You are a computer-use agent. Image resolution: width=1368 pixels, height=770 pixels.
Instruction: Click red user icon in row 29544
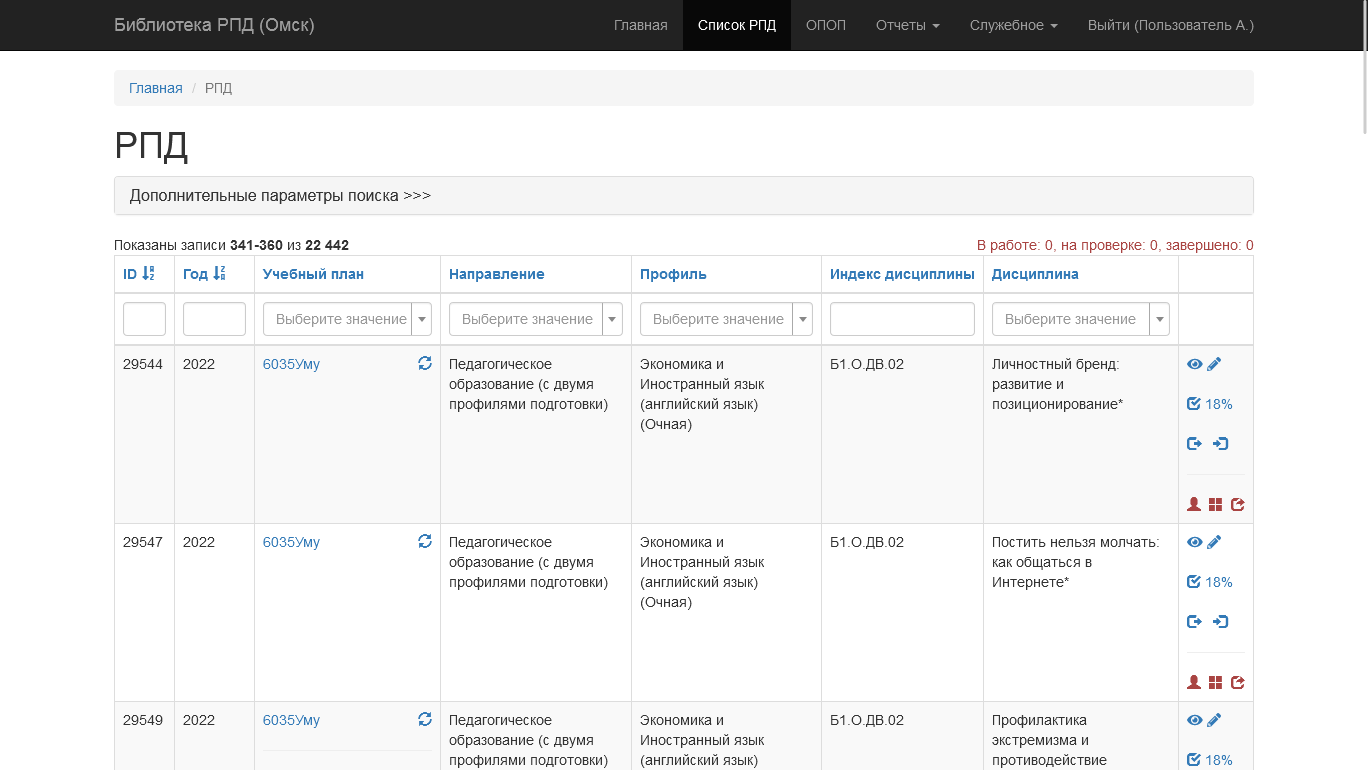point(1194,505)
